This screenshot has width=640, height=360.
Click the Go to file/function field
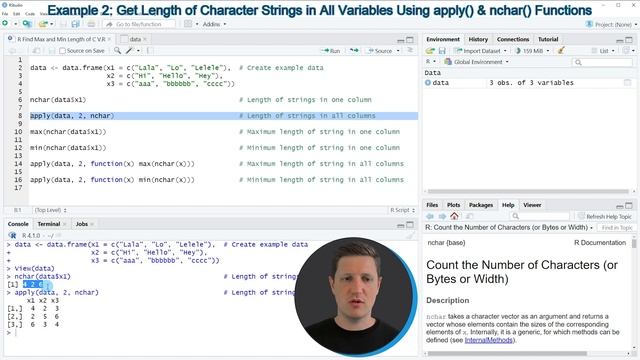click(x=139, y=24)
